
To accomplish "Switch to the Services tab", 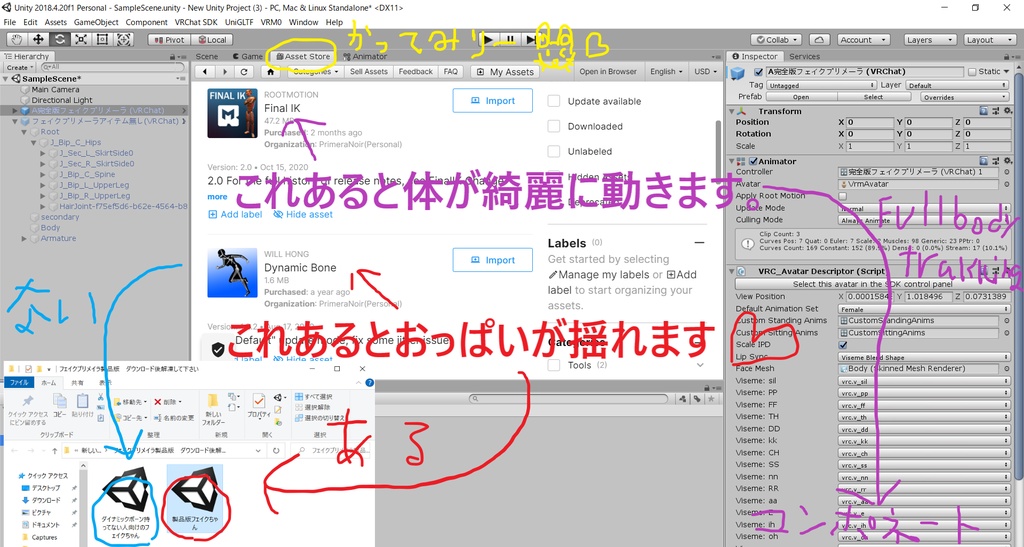I will tap(805, 57).
